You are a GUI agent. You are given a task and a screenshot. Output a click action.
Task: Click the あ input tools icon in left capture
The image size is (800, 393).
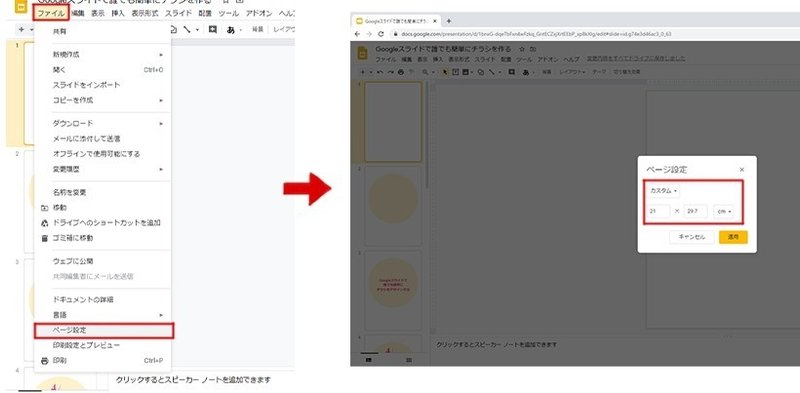[231, 30]
